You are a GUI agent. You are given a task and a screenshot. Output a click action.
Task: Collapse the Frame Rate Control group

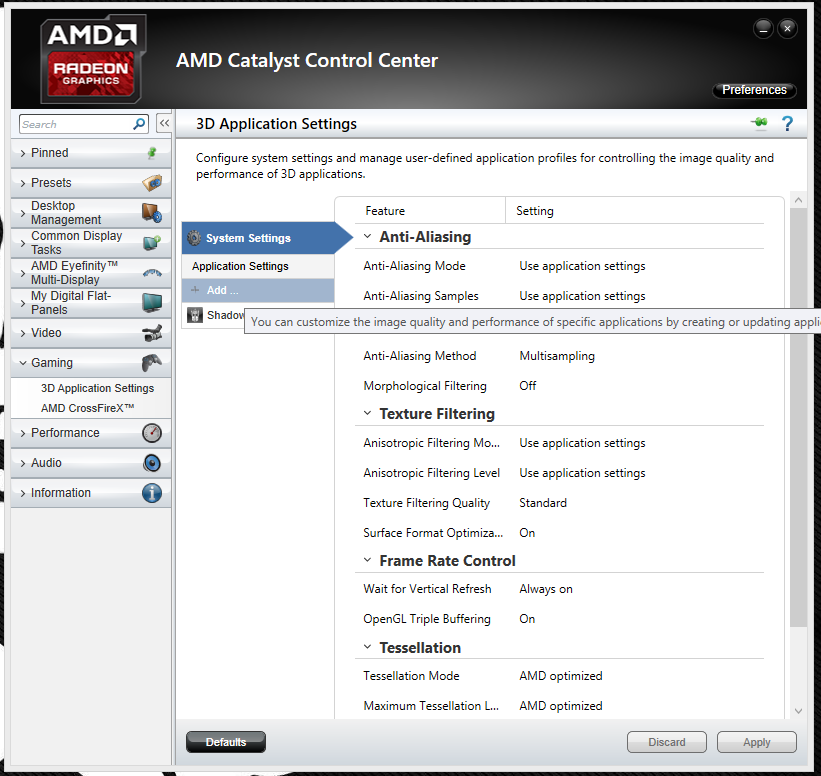pyautogui.click(x=368, y=560)
